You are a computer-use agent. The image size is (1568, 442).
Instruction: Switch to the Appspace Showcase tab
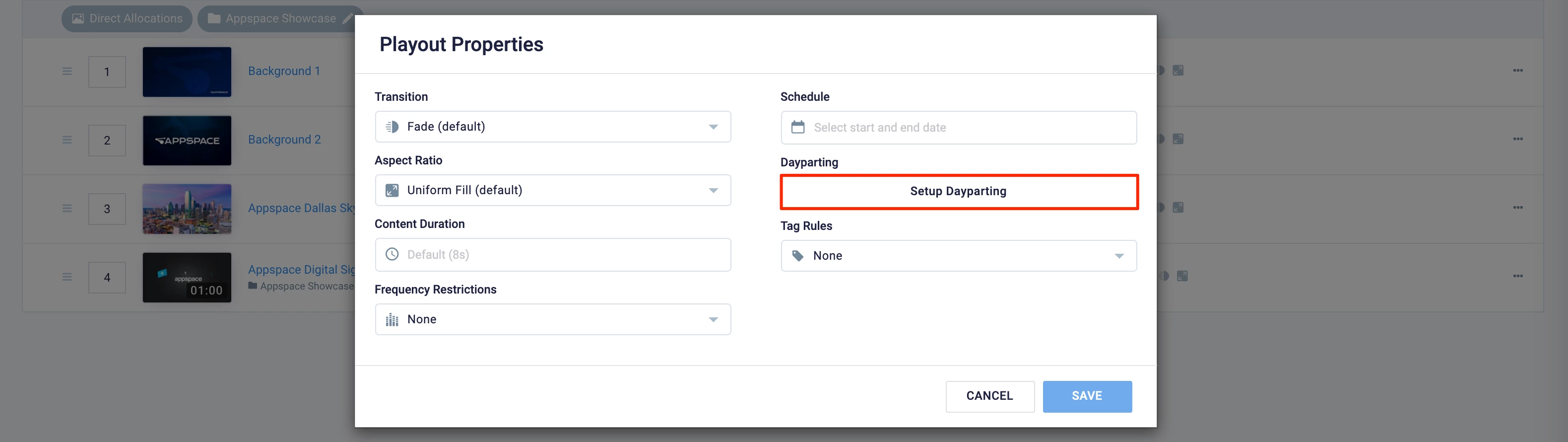(x=280, y=19)
